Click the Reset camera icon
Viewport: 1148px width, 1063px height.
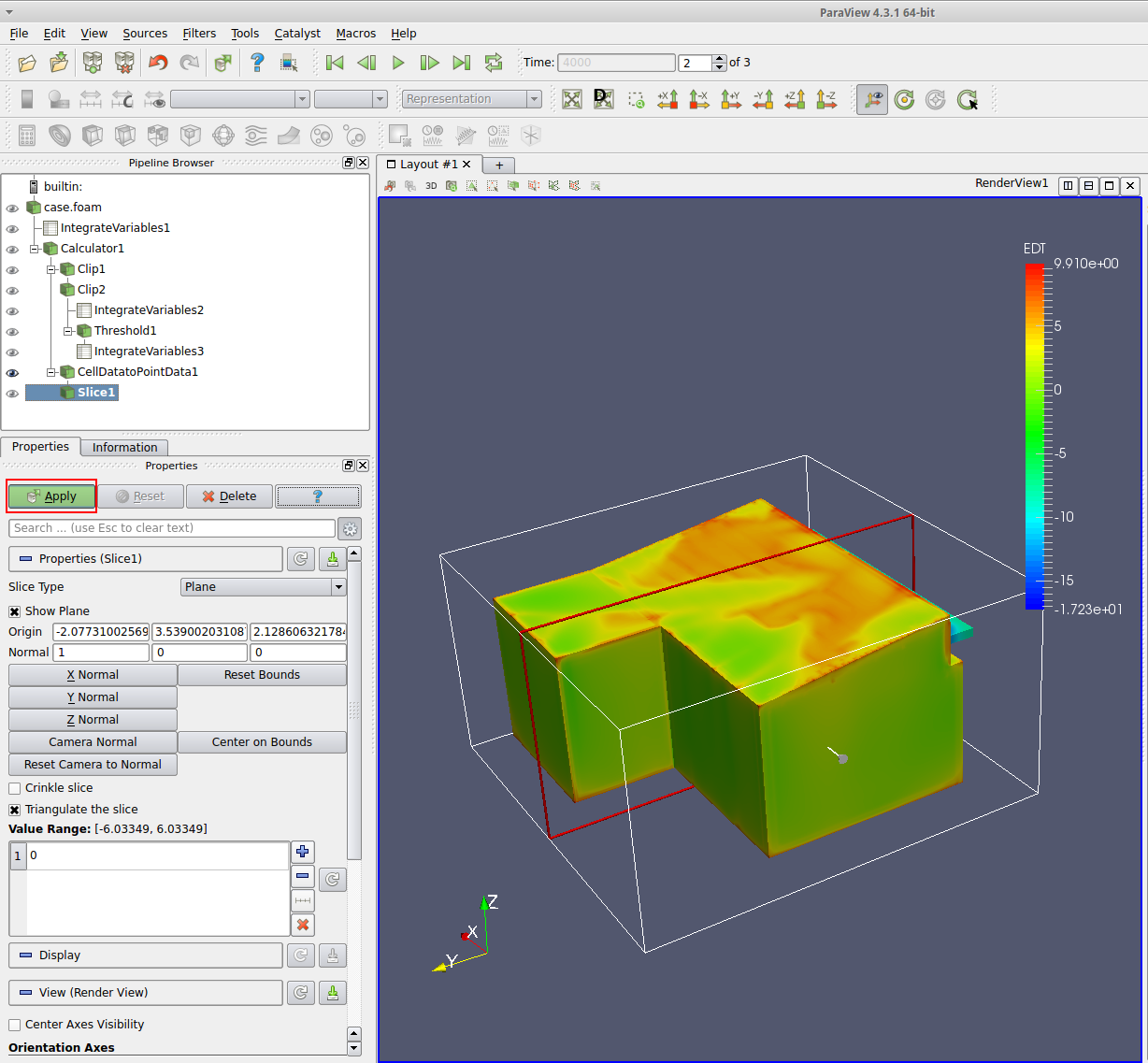(x=572, y=99)
